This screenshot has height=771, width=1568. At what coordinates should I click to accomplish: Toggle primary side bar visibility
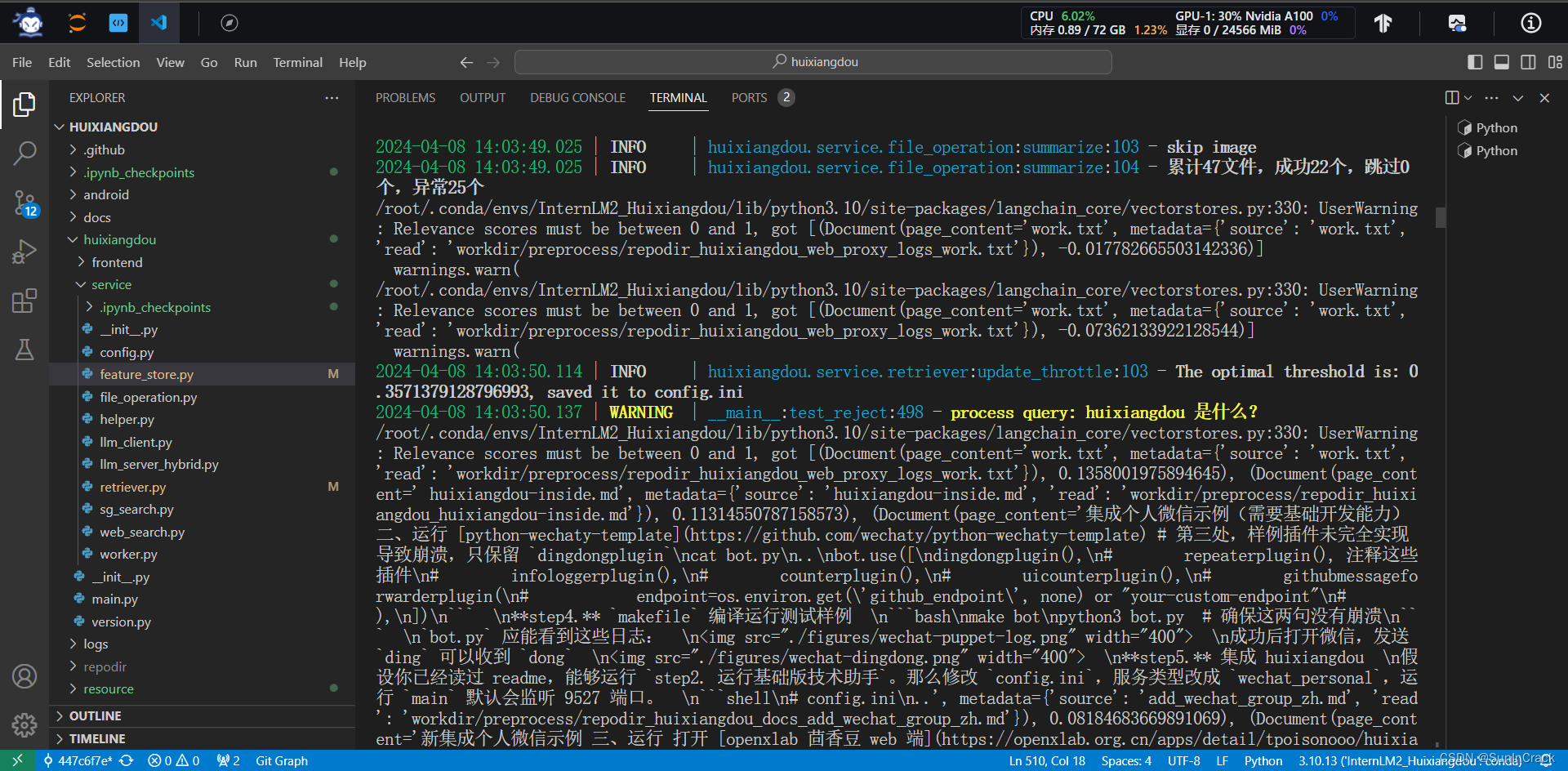click(1475, 62)
